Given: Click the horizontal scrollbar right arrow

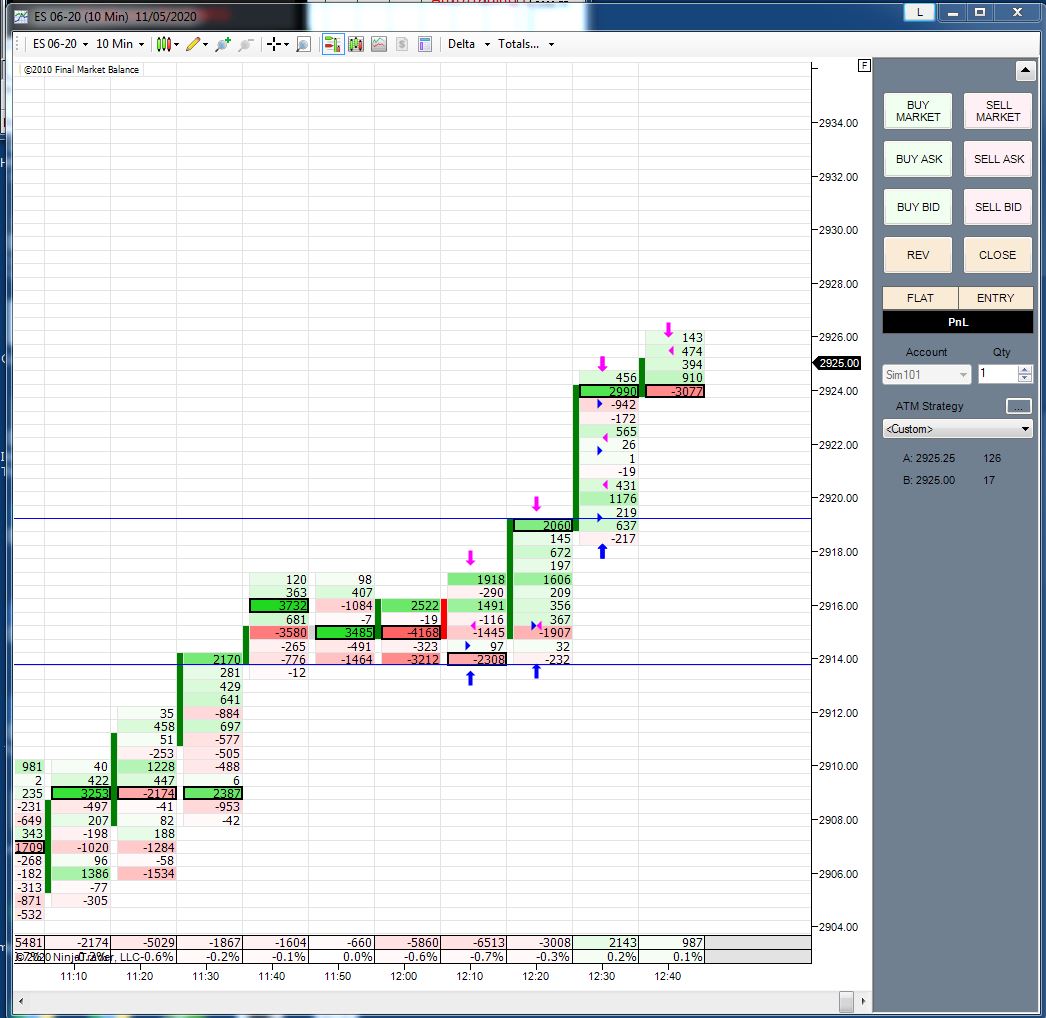Looking at the screenshot, I should pos(863,1001).
